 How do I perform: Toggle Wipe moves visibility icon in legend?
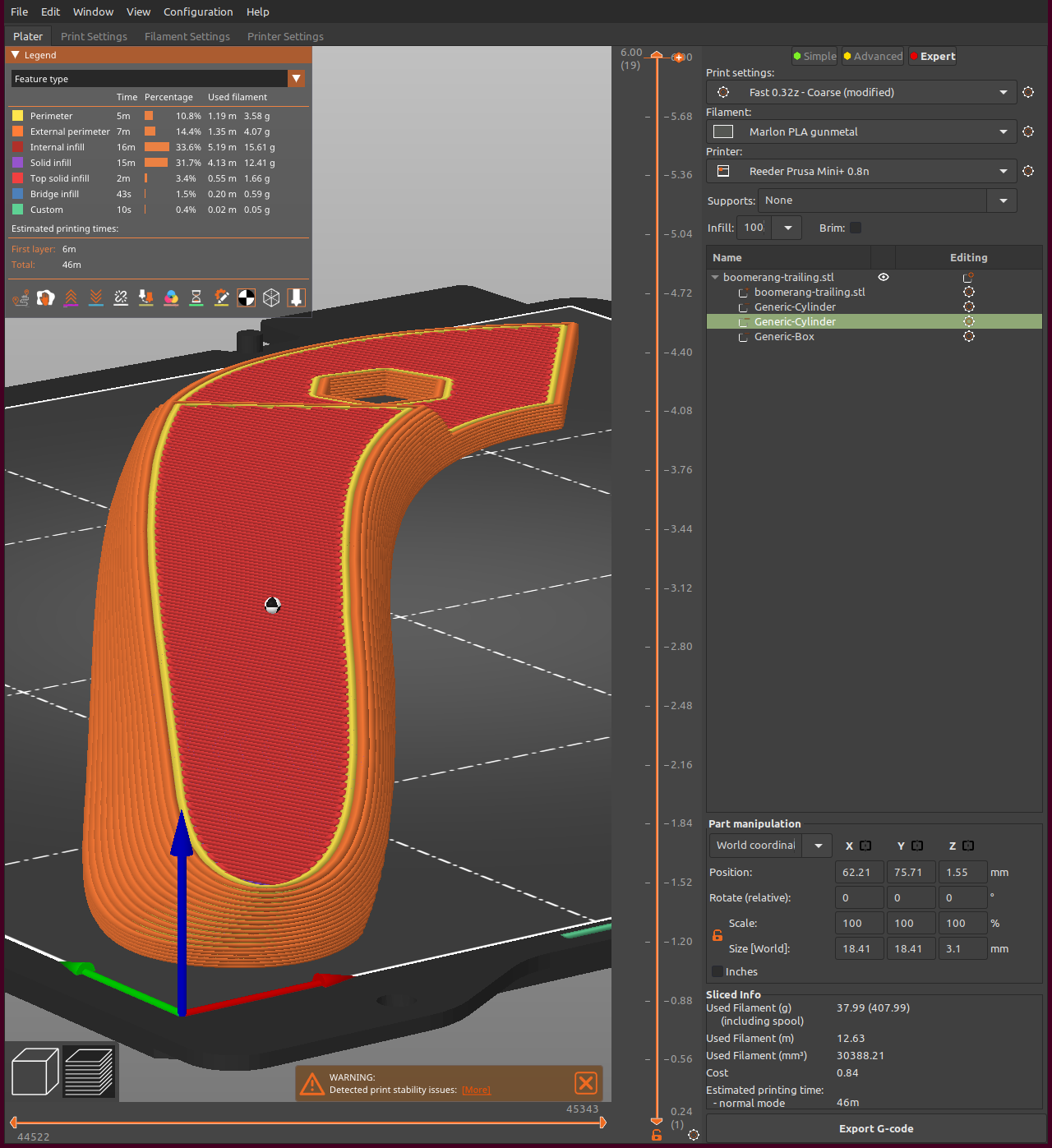(46, 297)
